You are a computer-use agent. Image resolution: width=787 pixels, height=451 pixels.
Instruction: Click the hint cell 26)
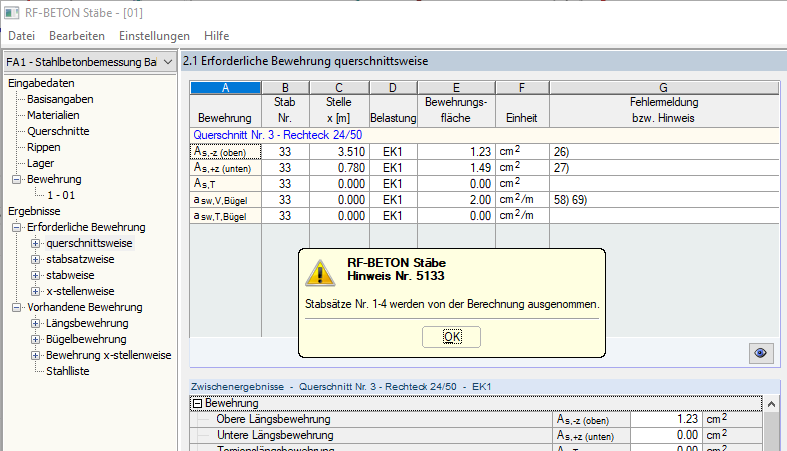coord(664,152)
